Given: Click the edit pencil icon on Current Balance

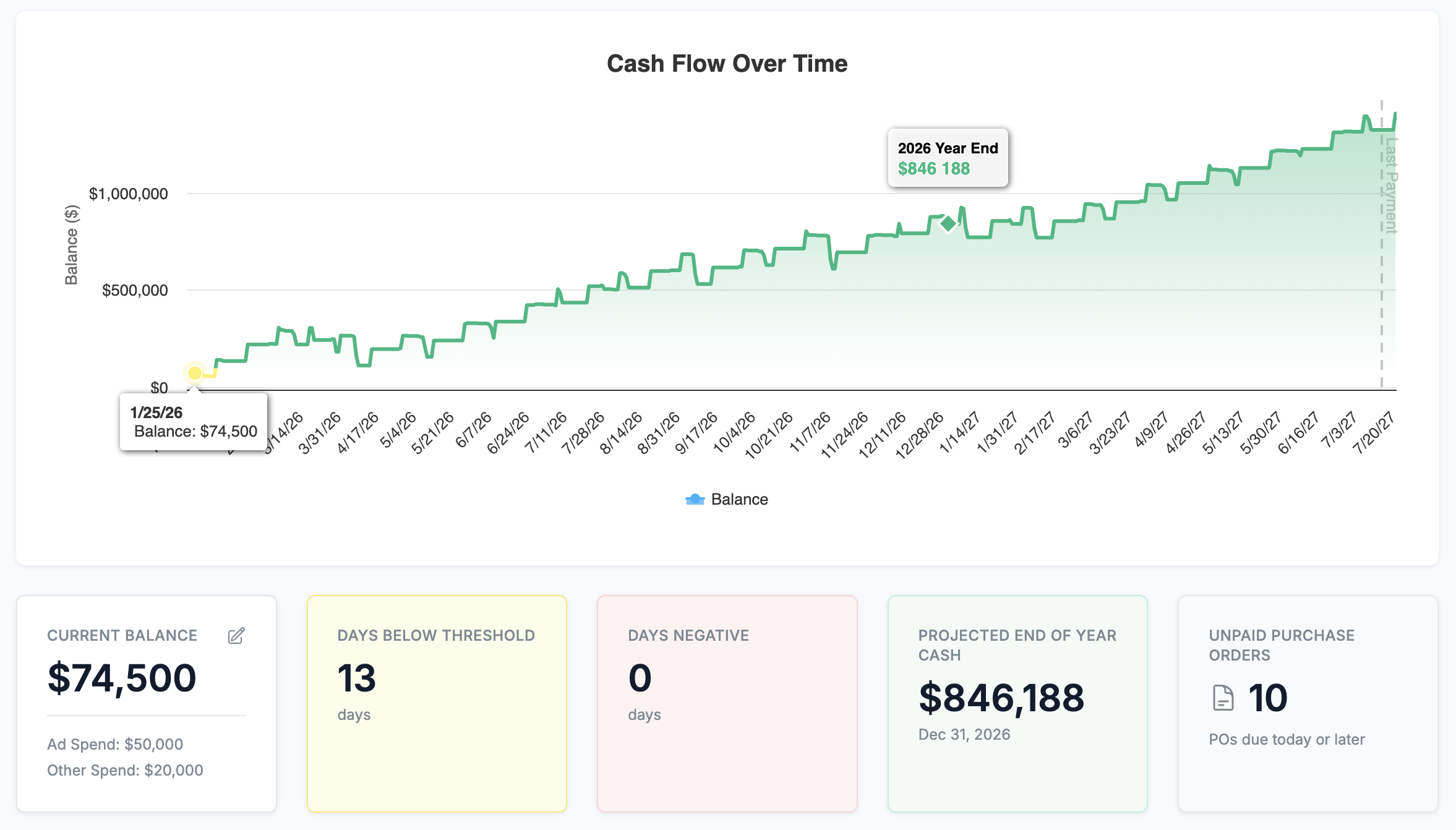Looking at the screenshot, I should pyautogui.click(x=235, y=636).
